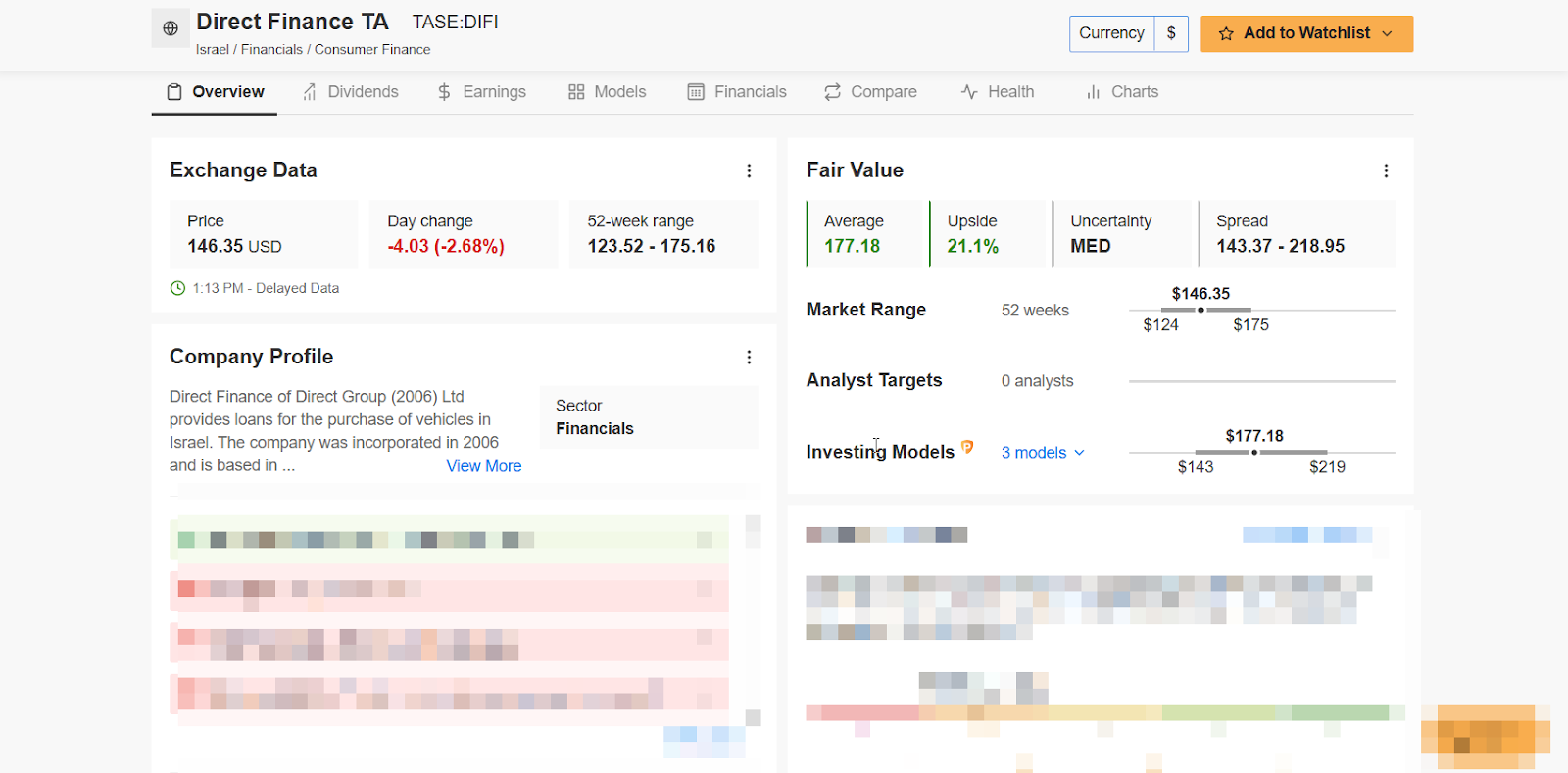Go to the Models tab

click(608, 92)
